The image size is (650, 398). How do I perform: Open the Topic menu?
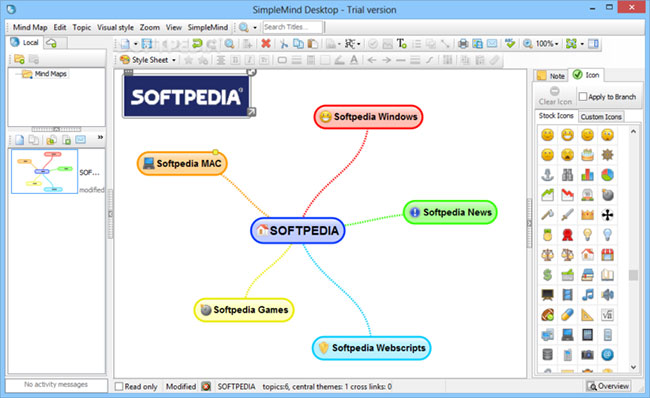pos(82,27)
